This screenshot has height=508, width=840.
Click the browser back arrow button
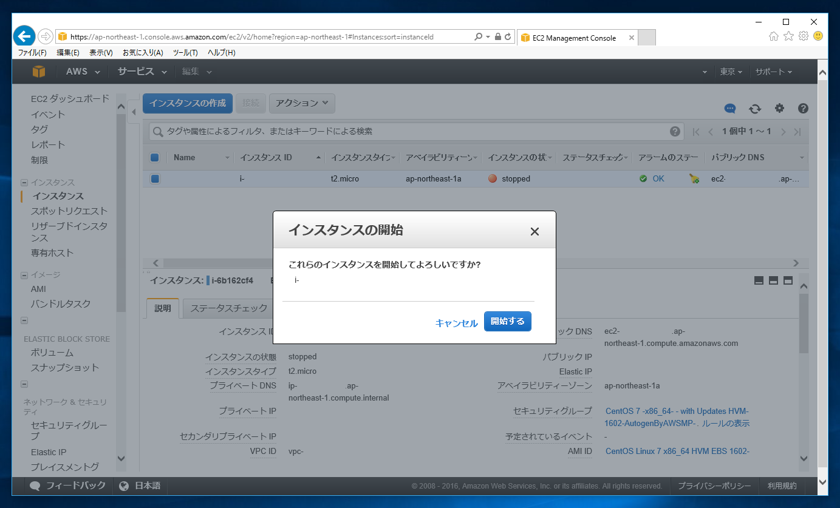[x=24, y=36]
